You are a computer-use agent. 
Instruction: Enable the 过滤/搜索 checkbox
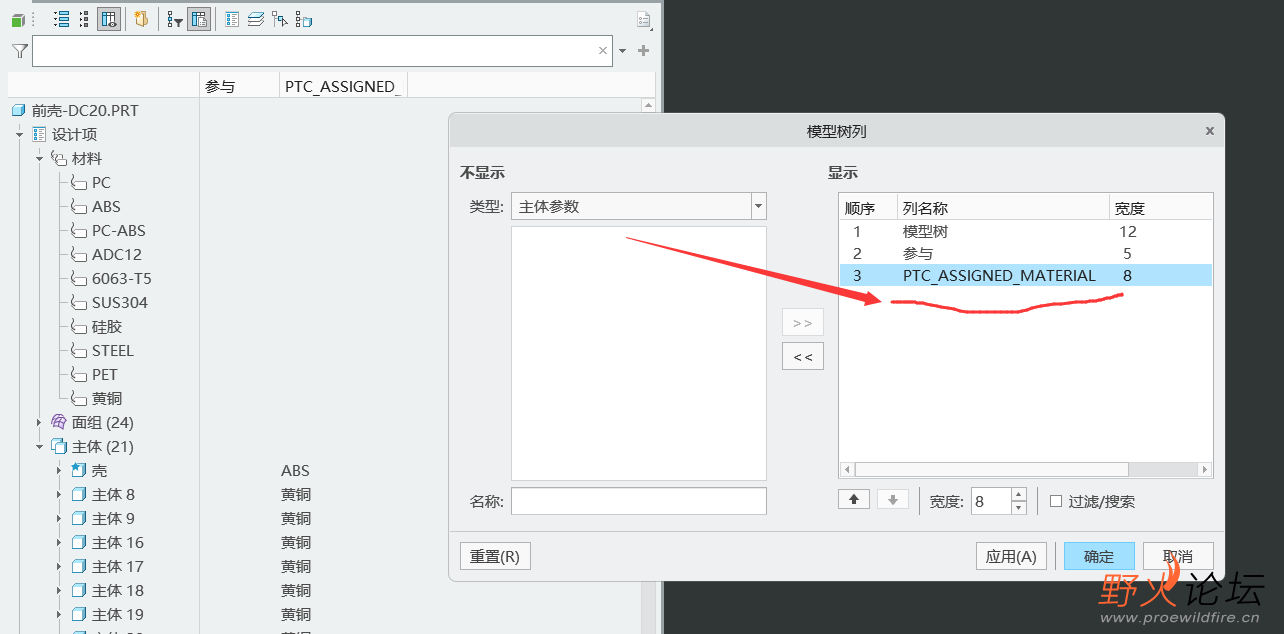point(1056,502)
